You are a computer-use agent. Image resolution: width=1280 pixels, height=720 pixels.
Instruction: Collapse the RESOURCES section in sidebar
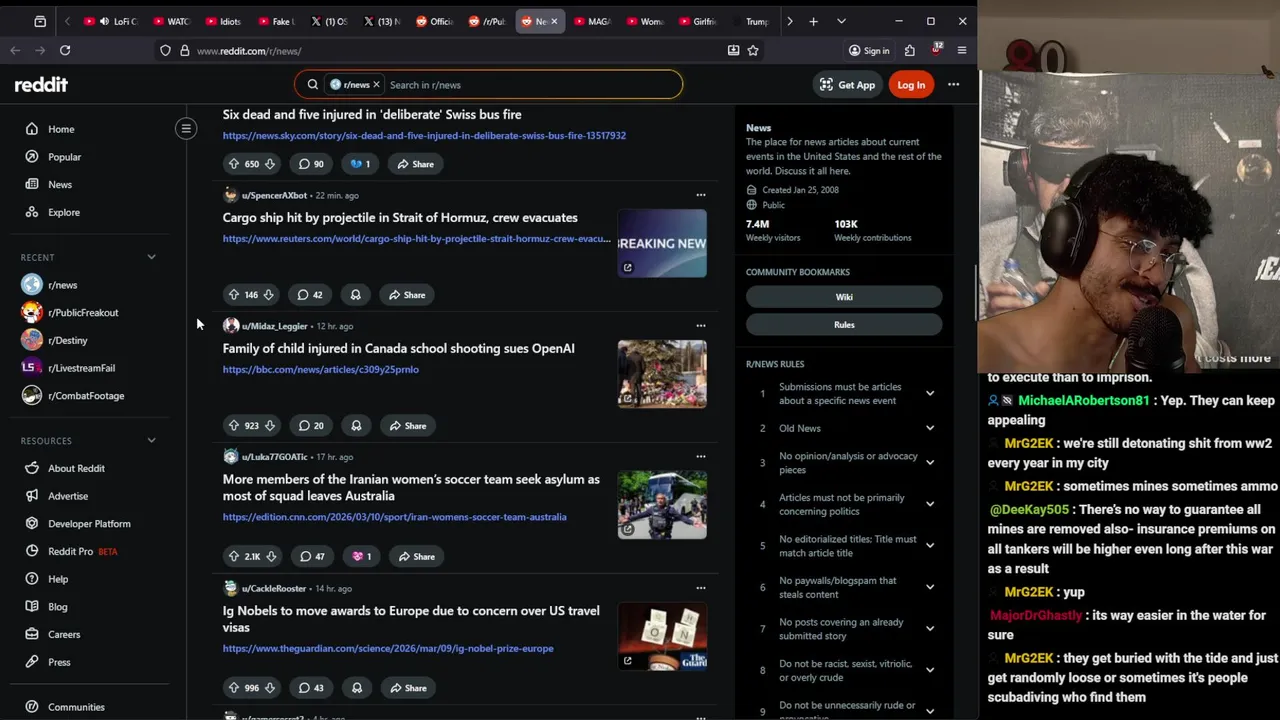pyautogui.click(x=151, y=440)
